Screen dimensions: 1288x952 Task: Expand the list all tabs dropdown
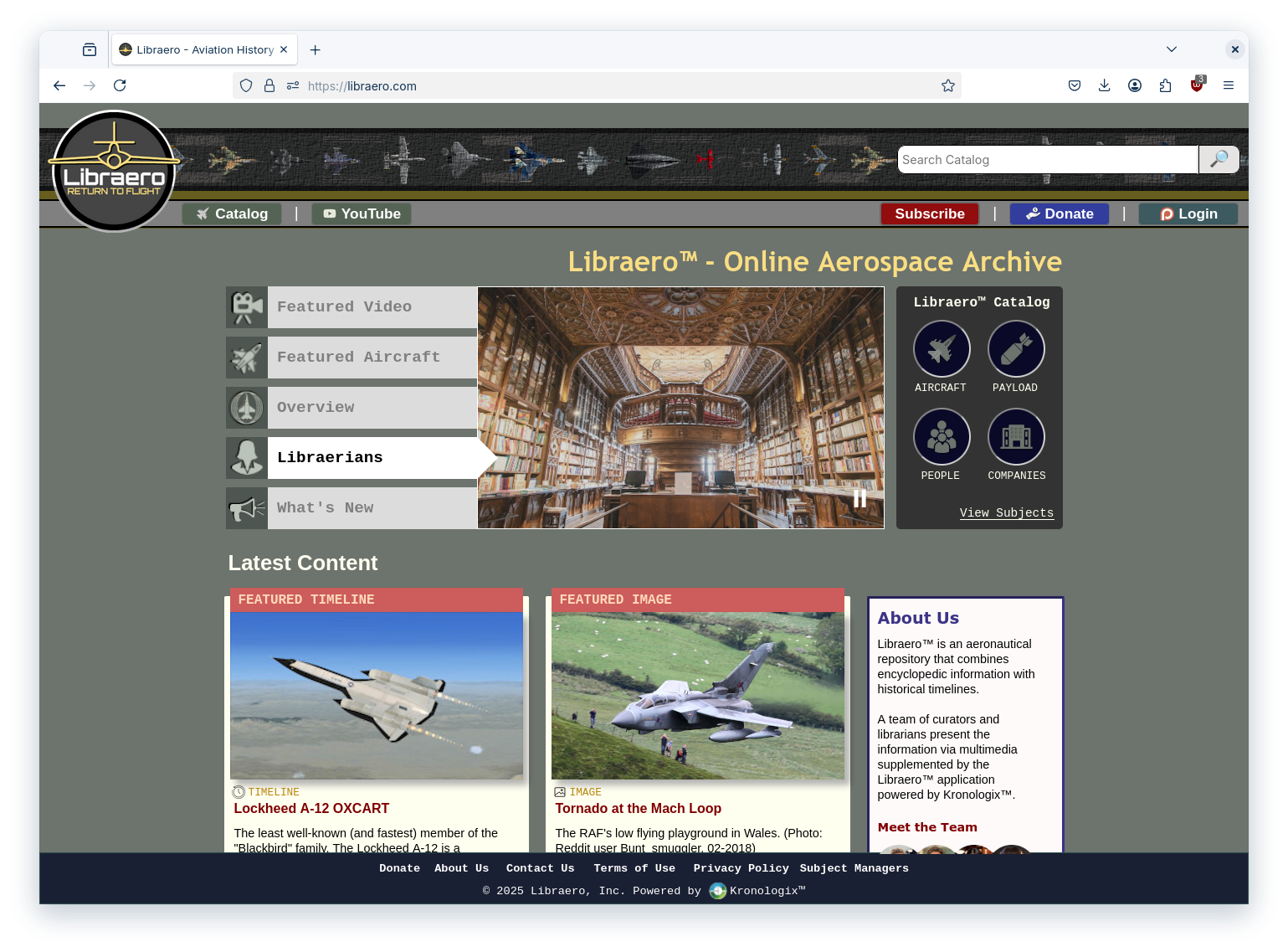point(1172,49)
